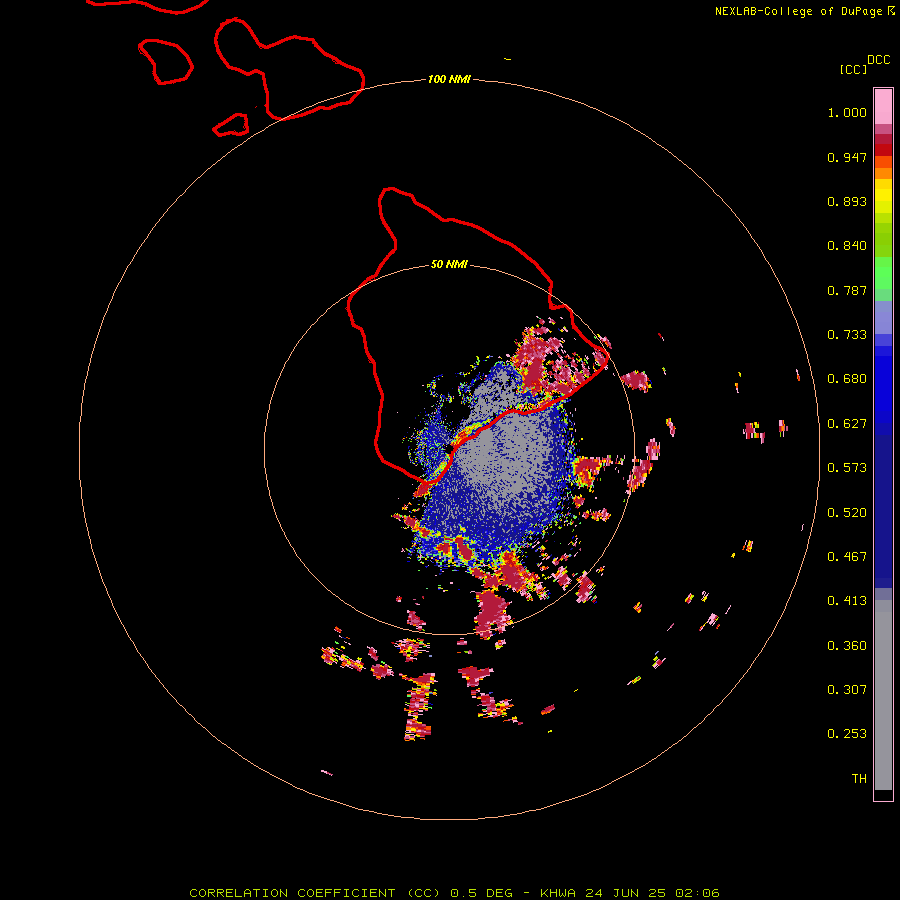
Task: Click the Correlation Coefficient caption at bottom
Action: pyautogui.click(x=454, y=893)
